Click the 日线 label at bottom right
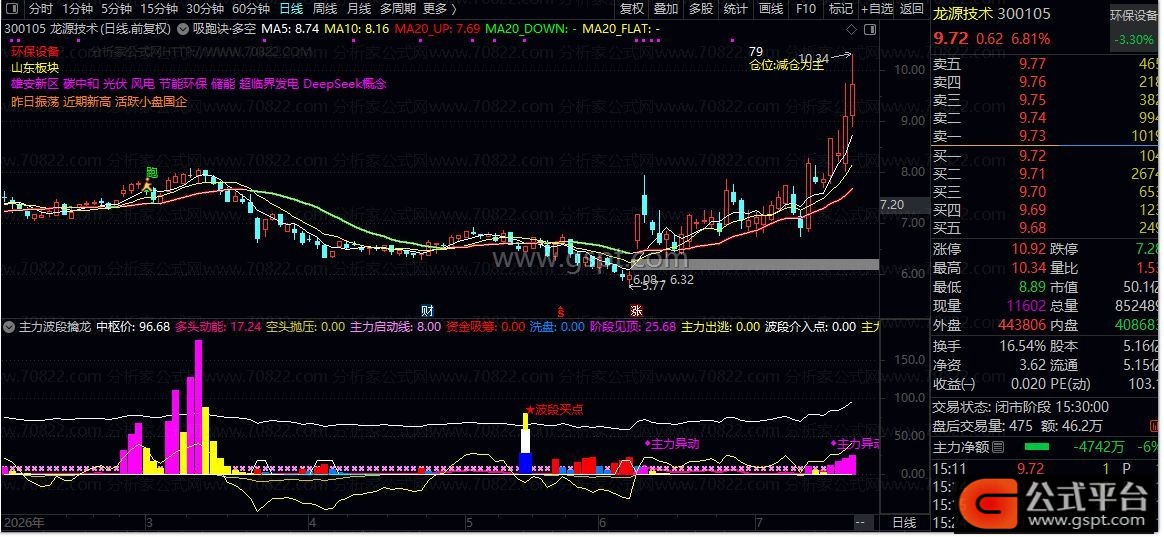 tap(903, 523)
